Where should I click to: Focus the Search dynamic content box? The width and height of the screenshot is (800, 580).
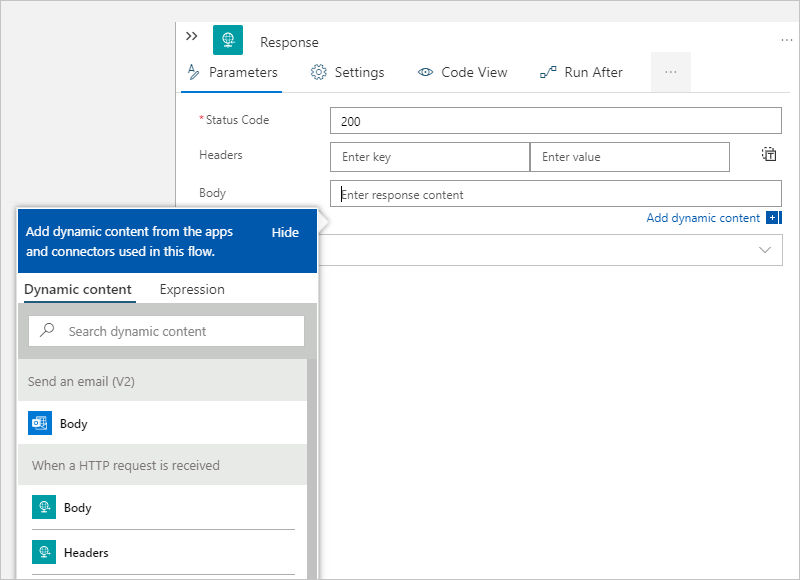(180, 331)
